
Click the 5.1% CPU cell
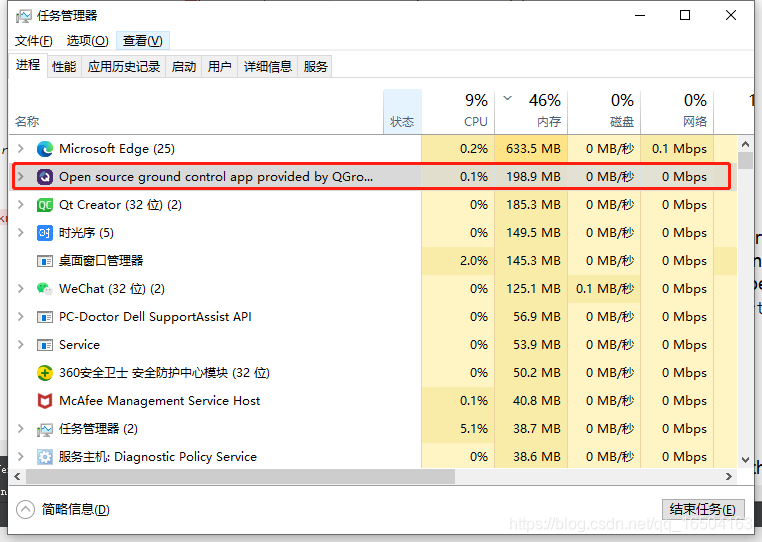coord(458,429)
